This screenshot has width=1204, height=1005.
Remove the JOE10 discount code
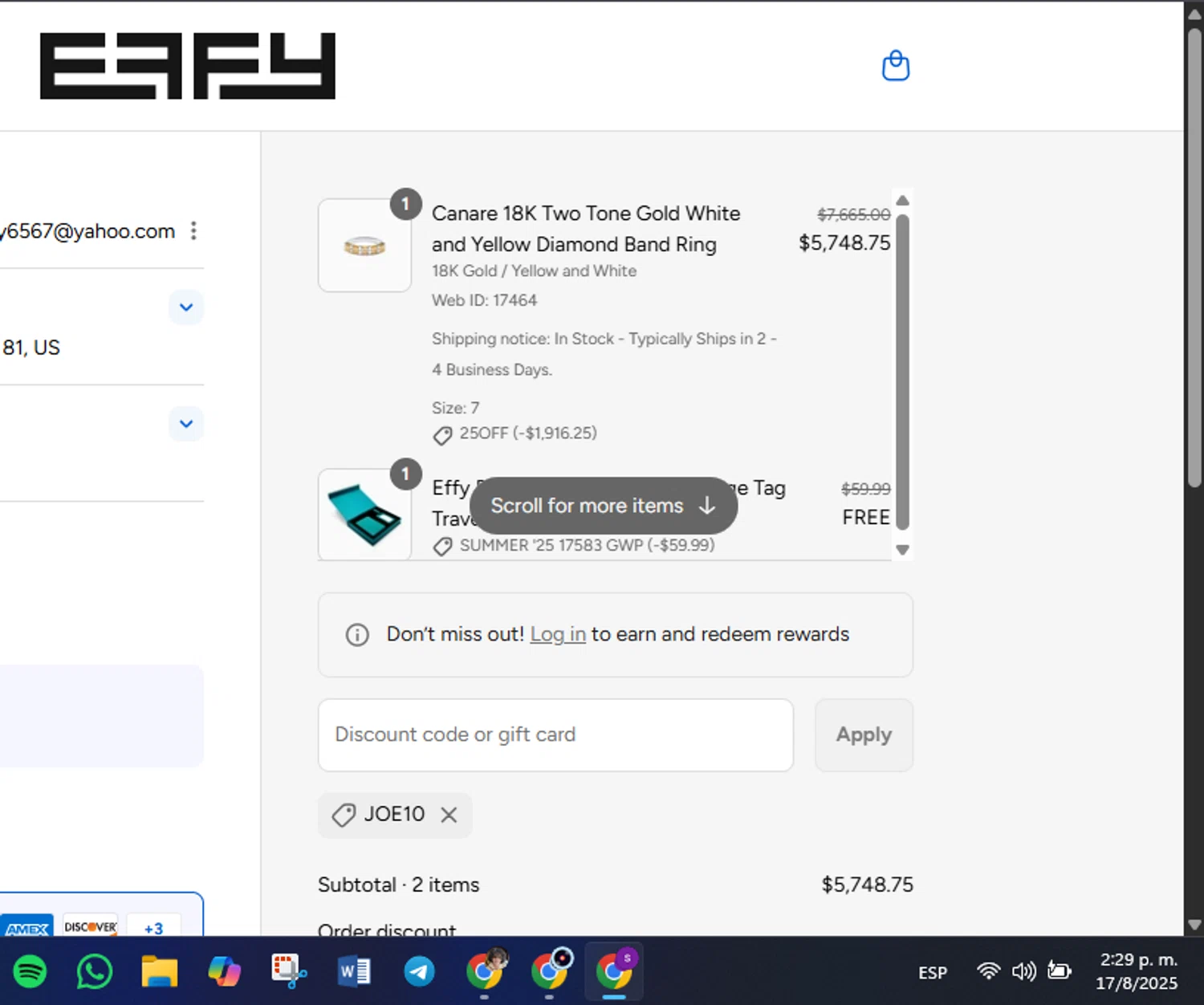[449, 815]
